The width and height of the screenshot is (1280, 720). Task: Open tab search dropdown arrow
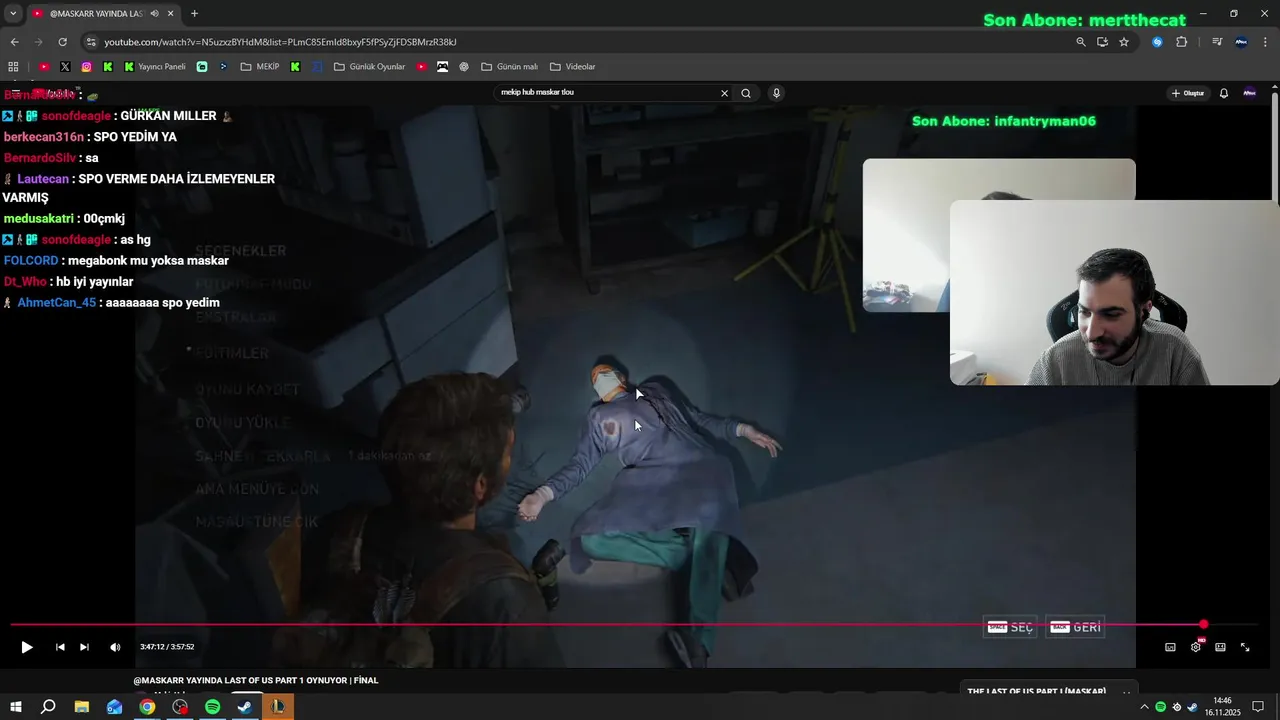click(x=13, y=14)
